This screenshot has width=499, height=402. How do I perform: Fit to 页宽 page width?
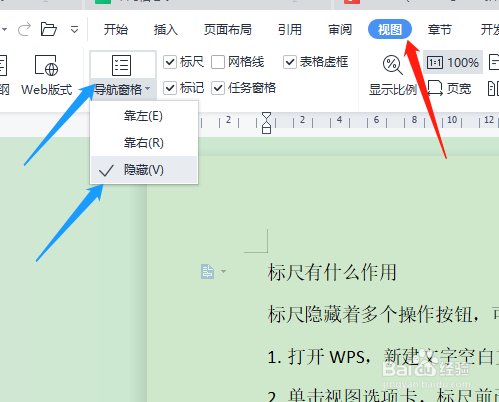[449, 88]
